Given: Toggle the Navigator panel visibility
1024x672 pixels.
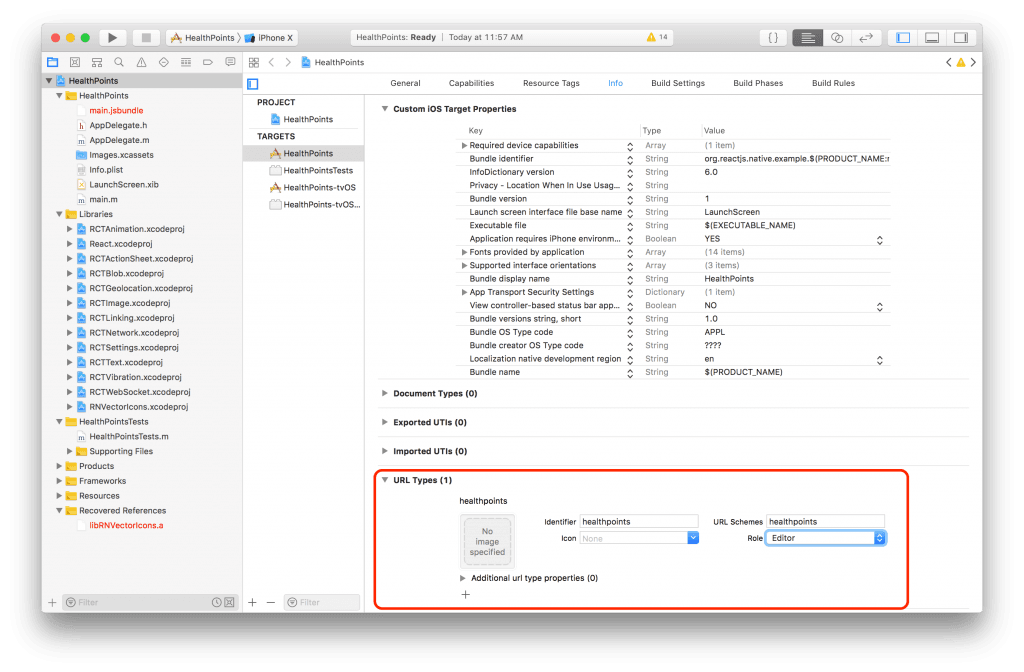Looking at the screenshot, I should click(x=903, y=37).
